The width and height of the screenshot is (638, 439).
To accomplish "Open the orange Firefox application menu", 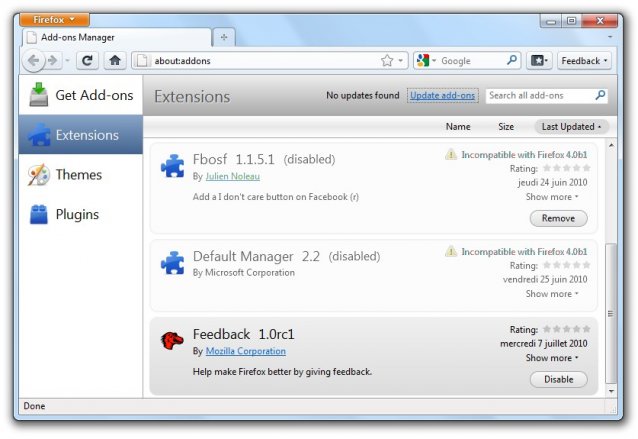I will point(54,19).
